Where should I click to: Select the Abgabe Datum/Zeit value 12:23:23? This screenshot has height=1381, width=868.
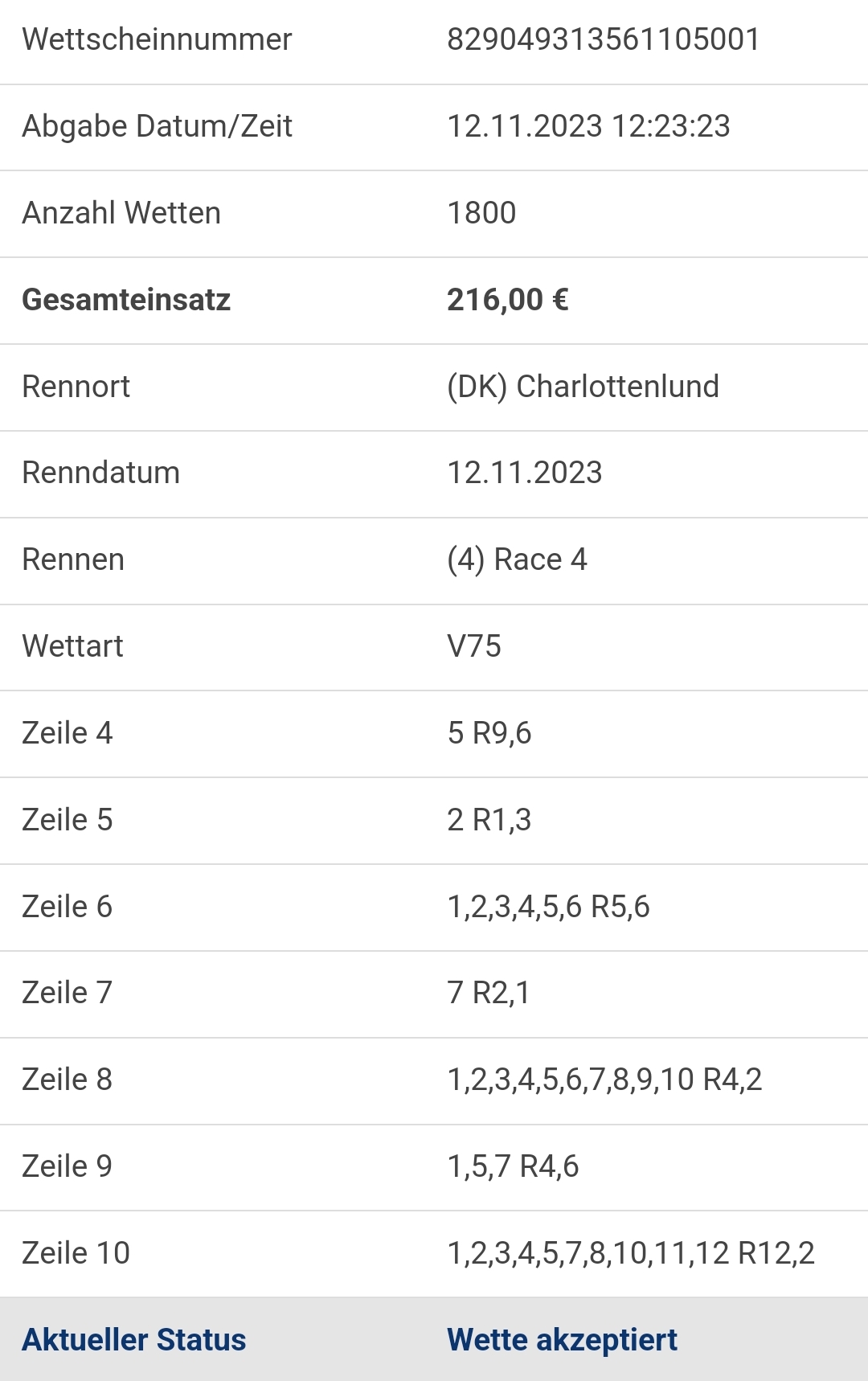coord(670,126)
